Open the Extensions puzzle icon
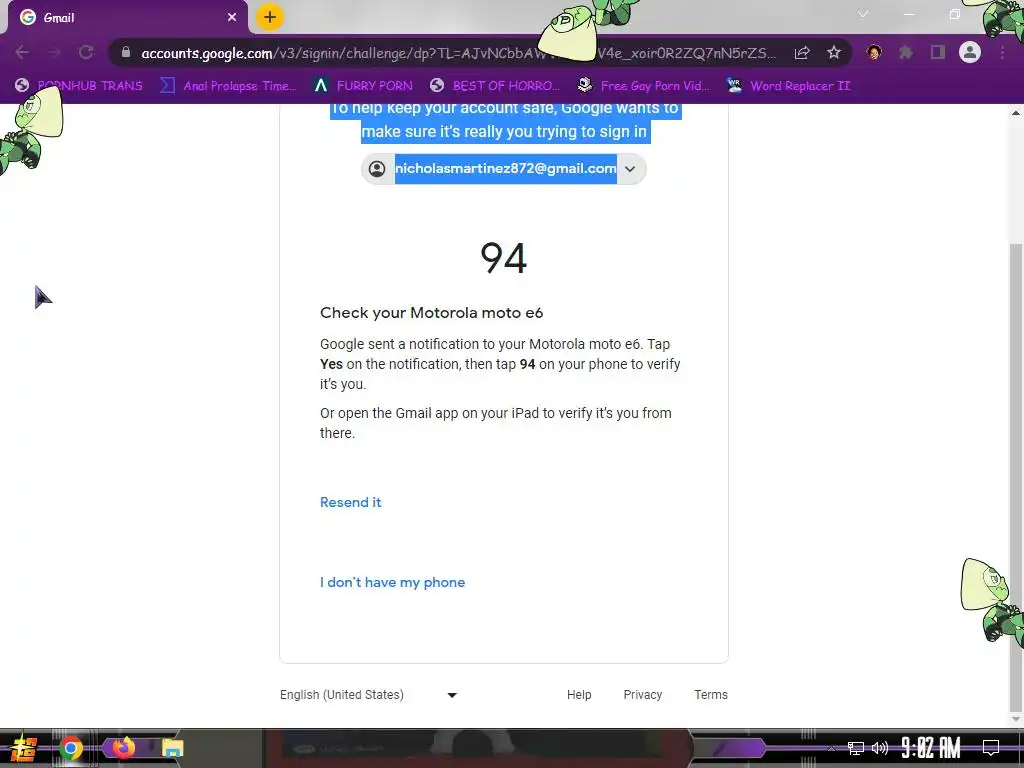 click(906, 52)
